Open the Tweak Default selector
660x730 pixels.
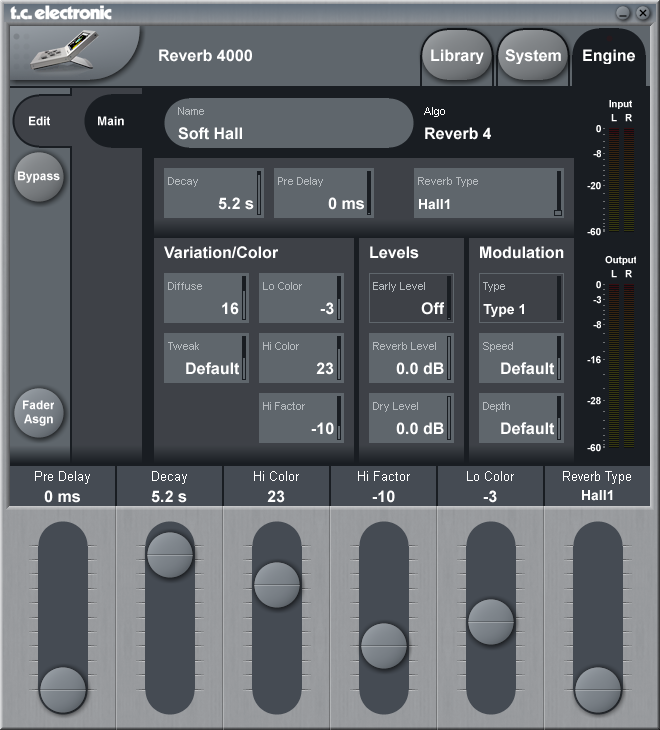[x=206, y=358]
